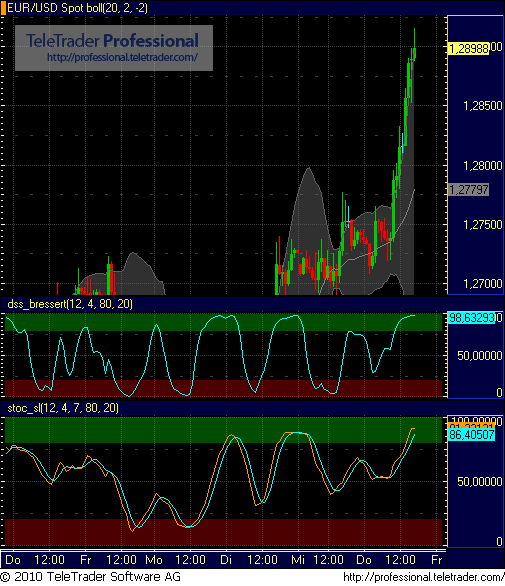The height and width of the screenshot is (586, 505).
Task: Click the 12:00 label between Di and Mi
Action: click(x=262, y=560)
